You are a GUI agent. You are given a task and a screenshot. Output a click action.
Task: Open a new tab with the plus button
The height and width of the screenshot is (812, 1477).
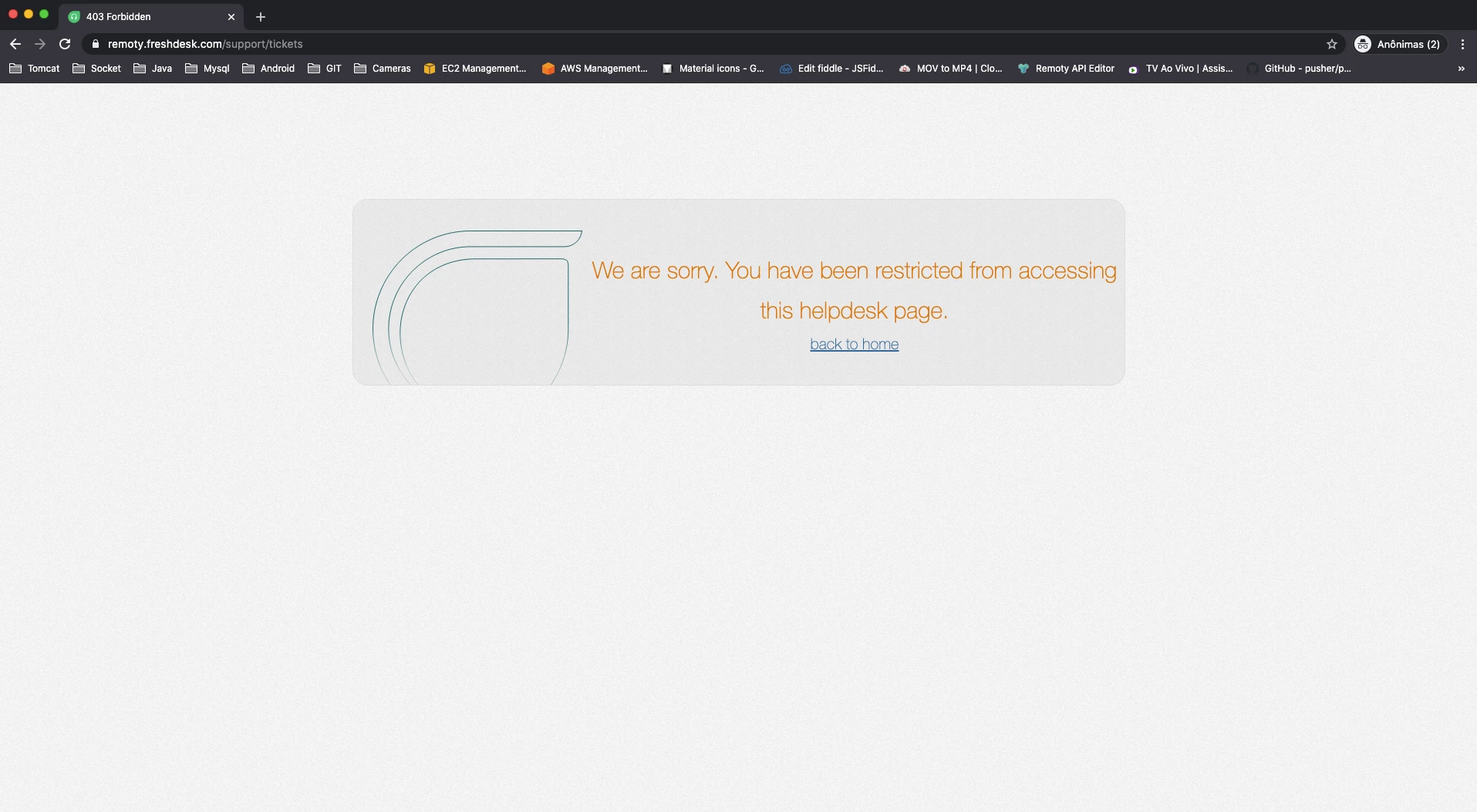pos(261,16)
